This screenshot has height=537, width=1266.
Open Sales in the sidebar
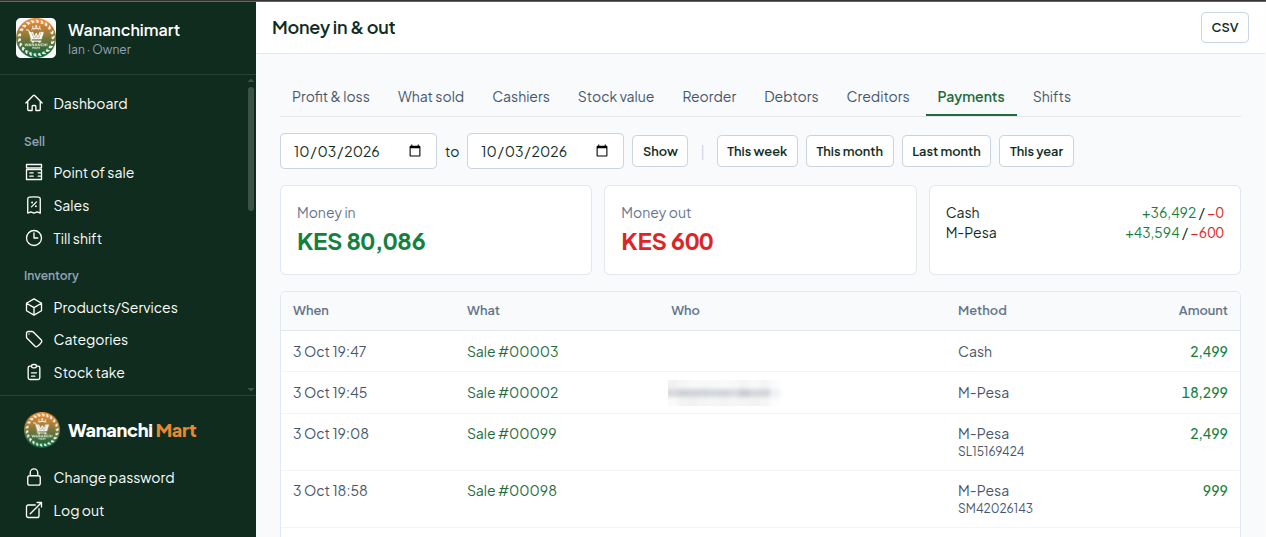[x=71, y=206]
